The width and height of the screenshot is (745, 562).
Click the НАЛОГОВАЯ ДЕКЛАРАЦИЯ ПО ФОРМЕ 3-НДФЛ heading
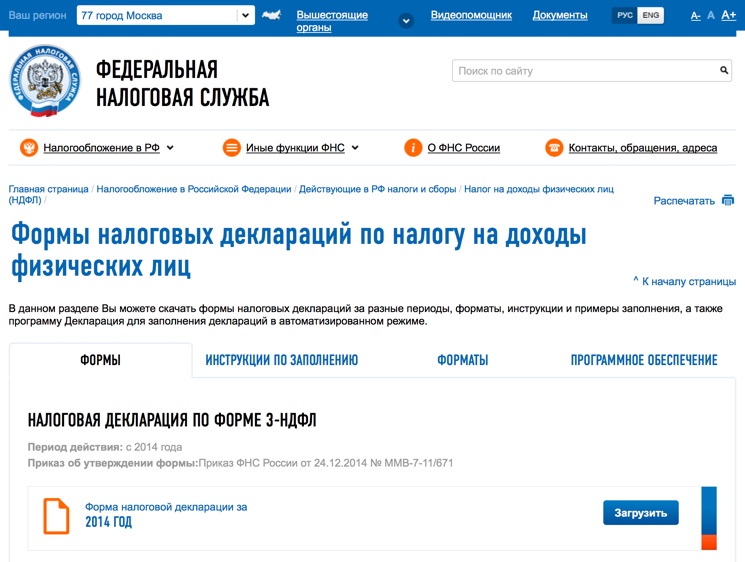point(172,420)
